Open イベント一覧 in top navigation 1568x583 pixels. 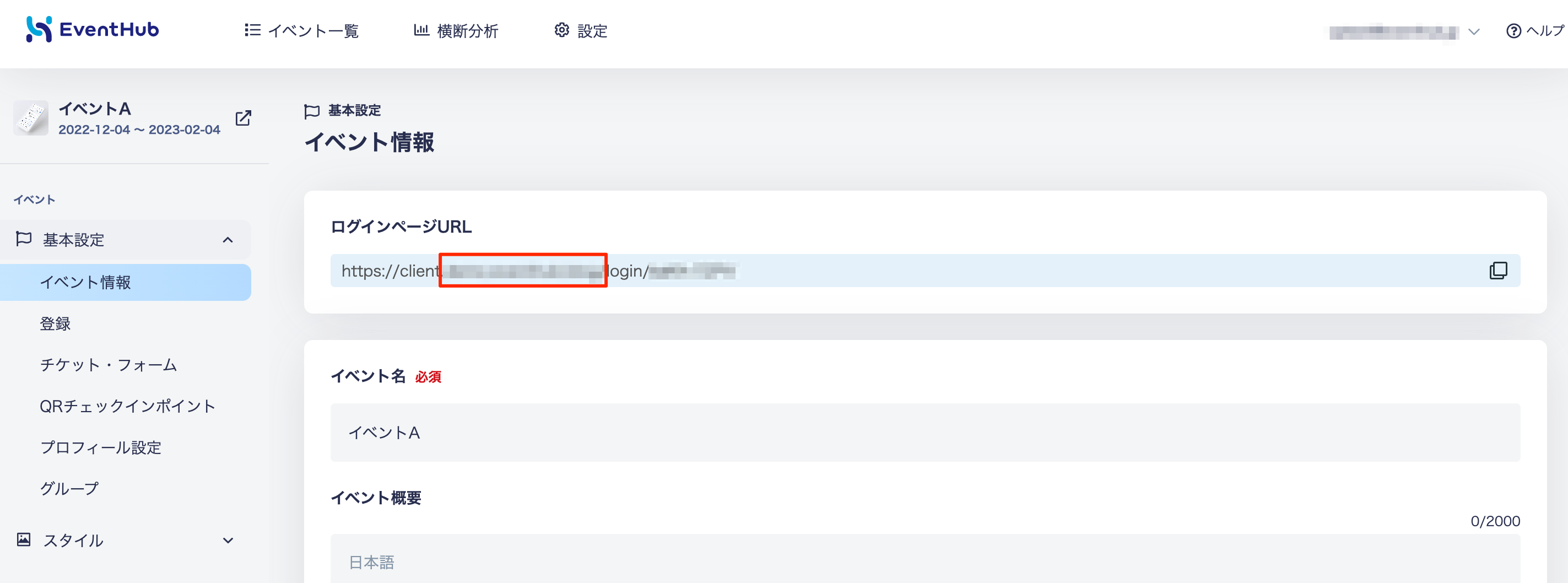pyautogui.click(x=313, y=31)
